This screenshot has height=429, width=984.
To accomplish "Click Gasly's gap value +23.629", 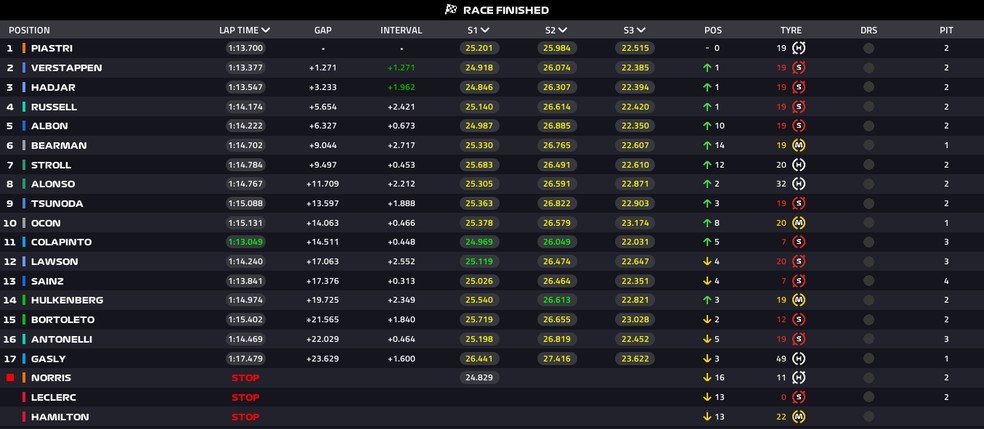I will [x=323, y=359].
